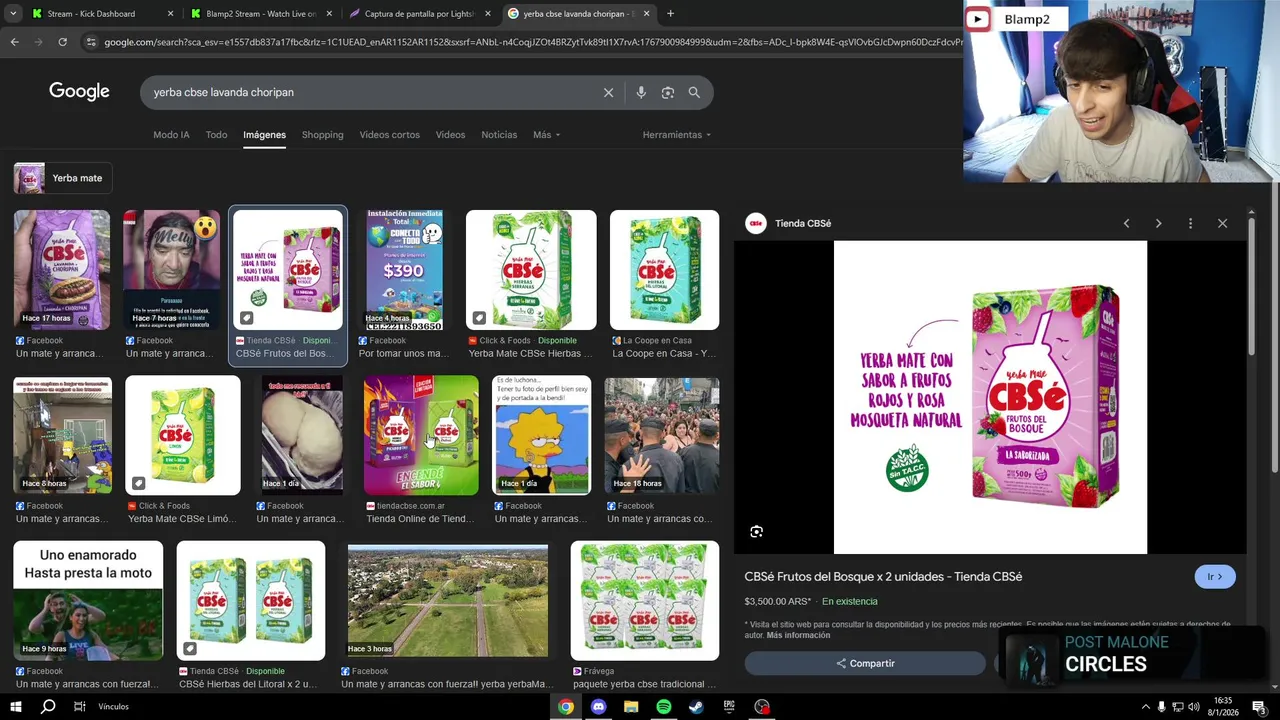Open the Windows notification center

(x=1261, y=707)
